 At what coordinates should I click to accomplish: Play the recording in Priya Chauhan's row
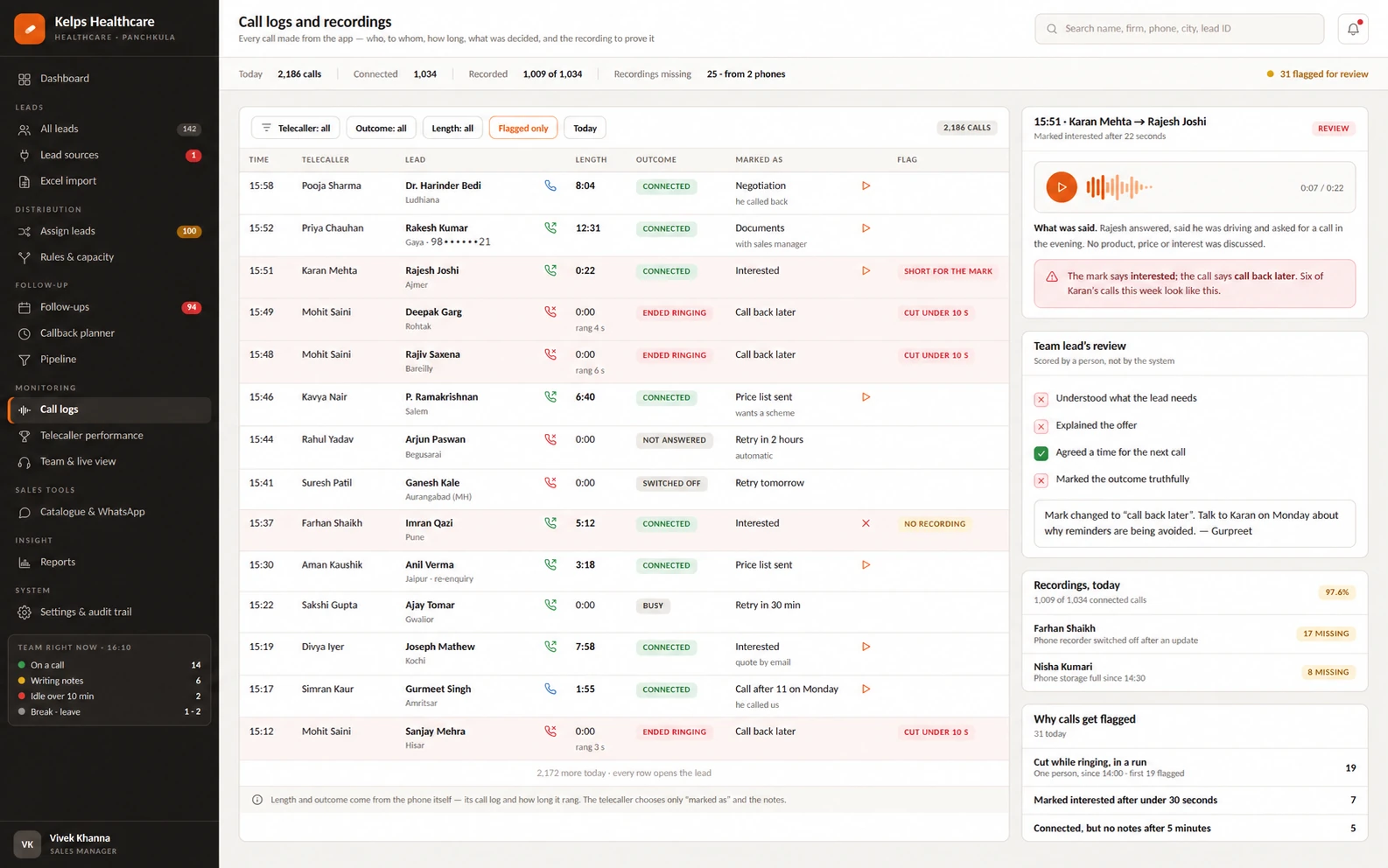[x=866, y=228]
